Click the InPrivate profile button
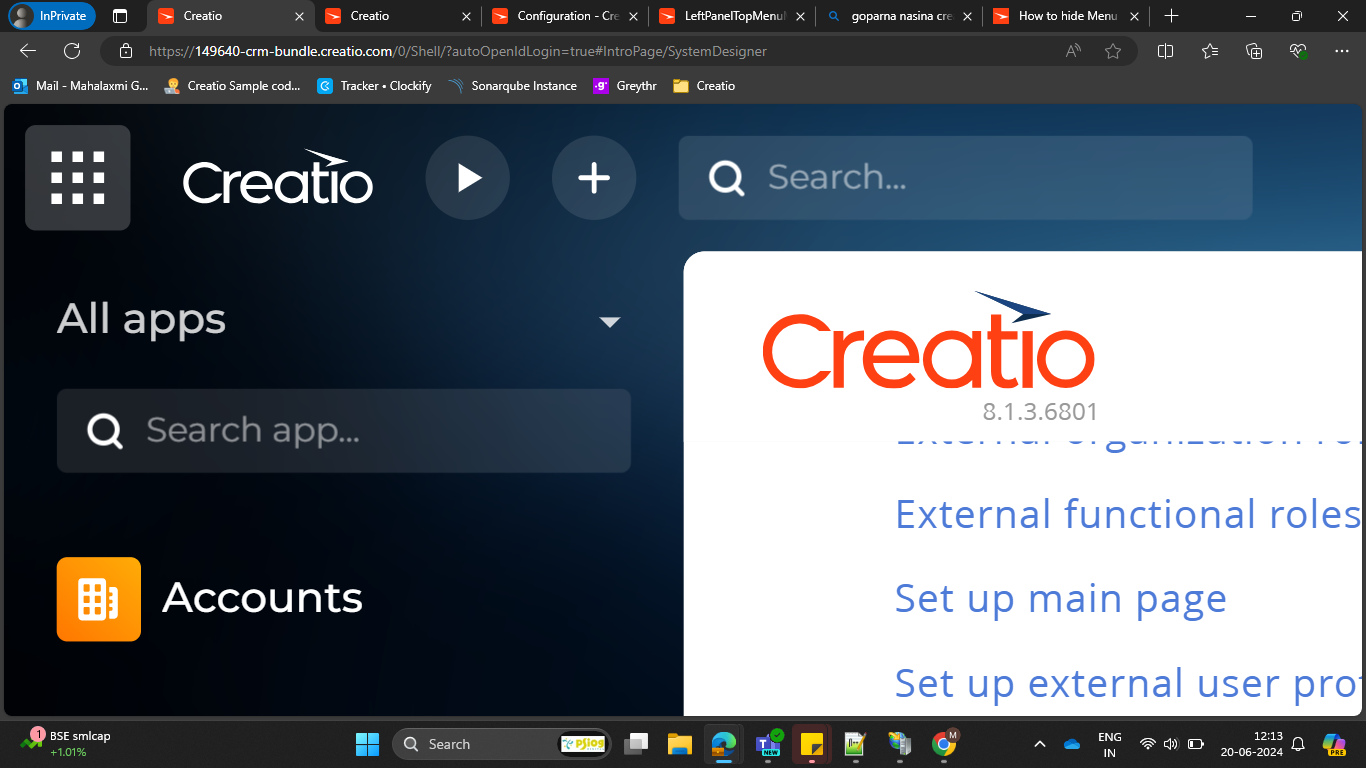 click(52, 16)
